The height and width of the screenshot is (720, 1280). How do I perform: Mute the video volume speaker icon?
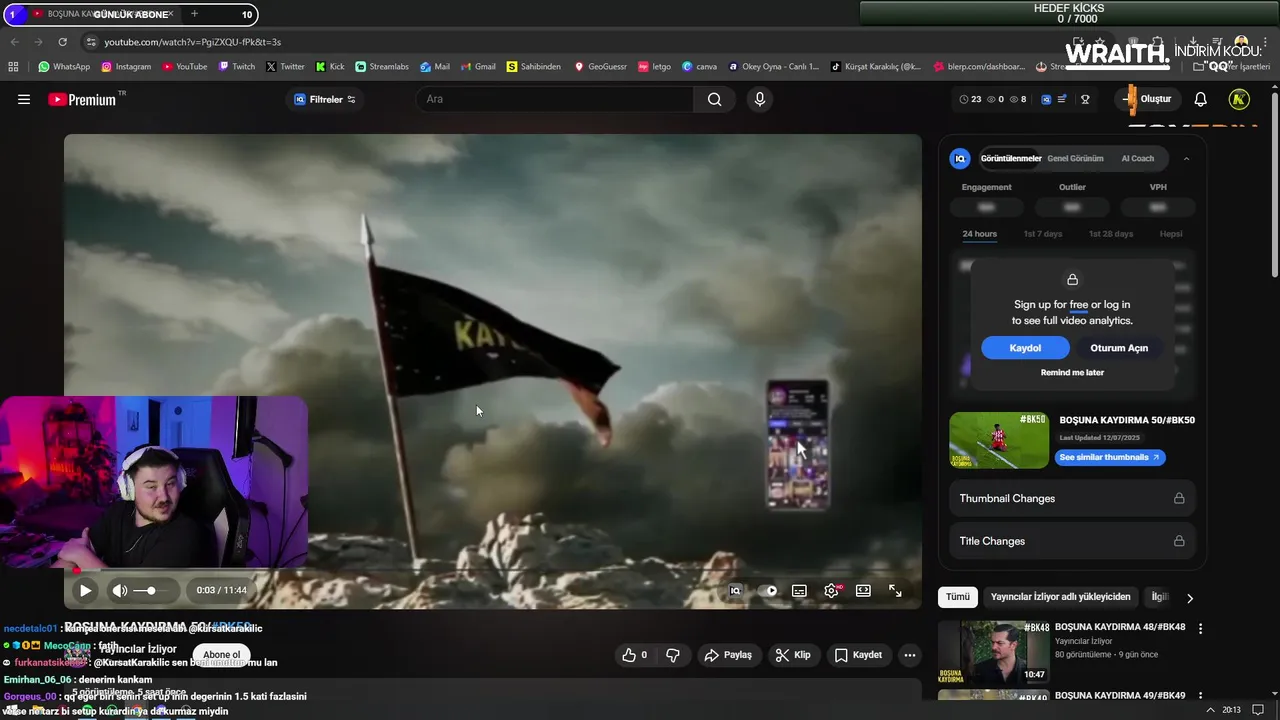[120, 590]
